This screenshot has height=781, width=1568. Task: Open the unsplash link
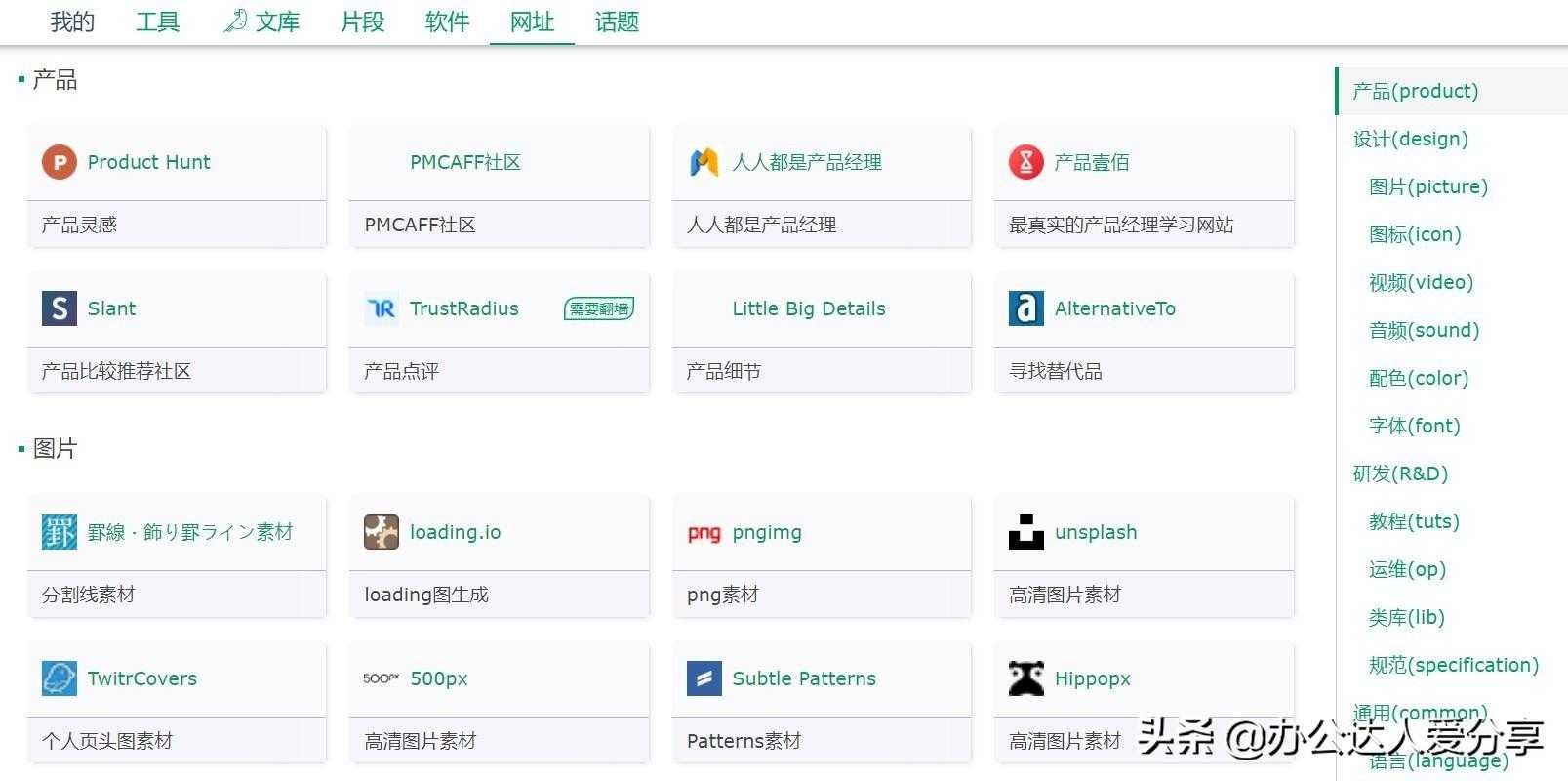pyautogui.click(x=1096, y=532)
